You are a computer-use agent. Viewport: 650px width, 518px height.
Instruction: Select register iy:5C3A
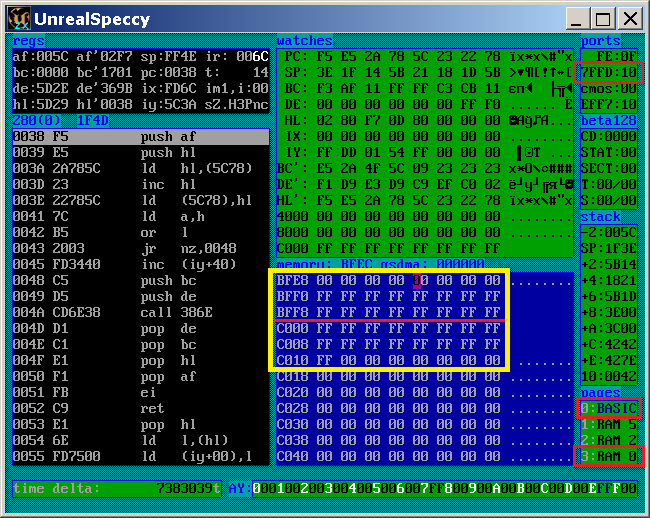tap(168, 104)
